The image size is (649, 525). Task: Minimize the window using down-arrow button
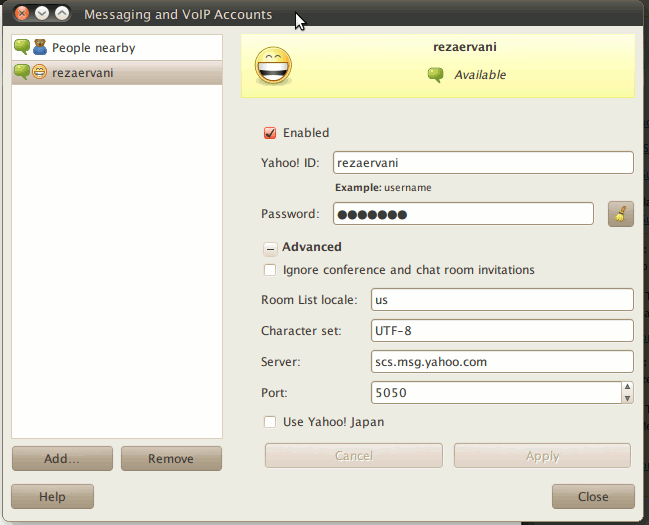pos(42,14)
